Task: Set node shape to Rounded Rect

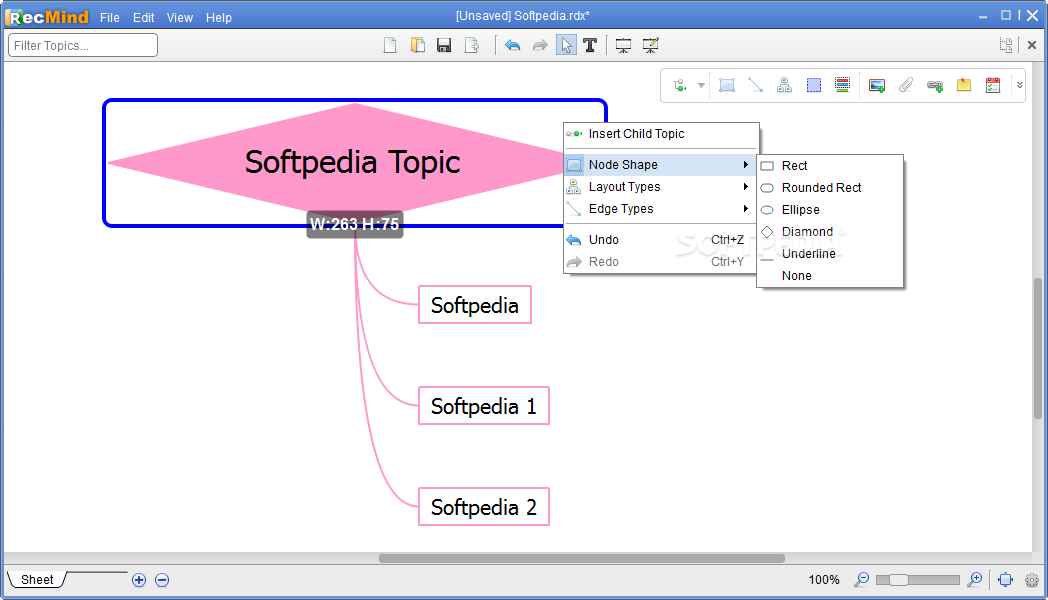Action: pos(830,188)
